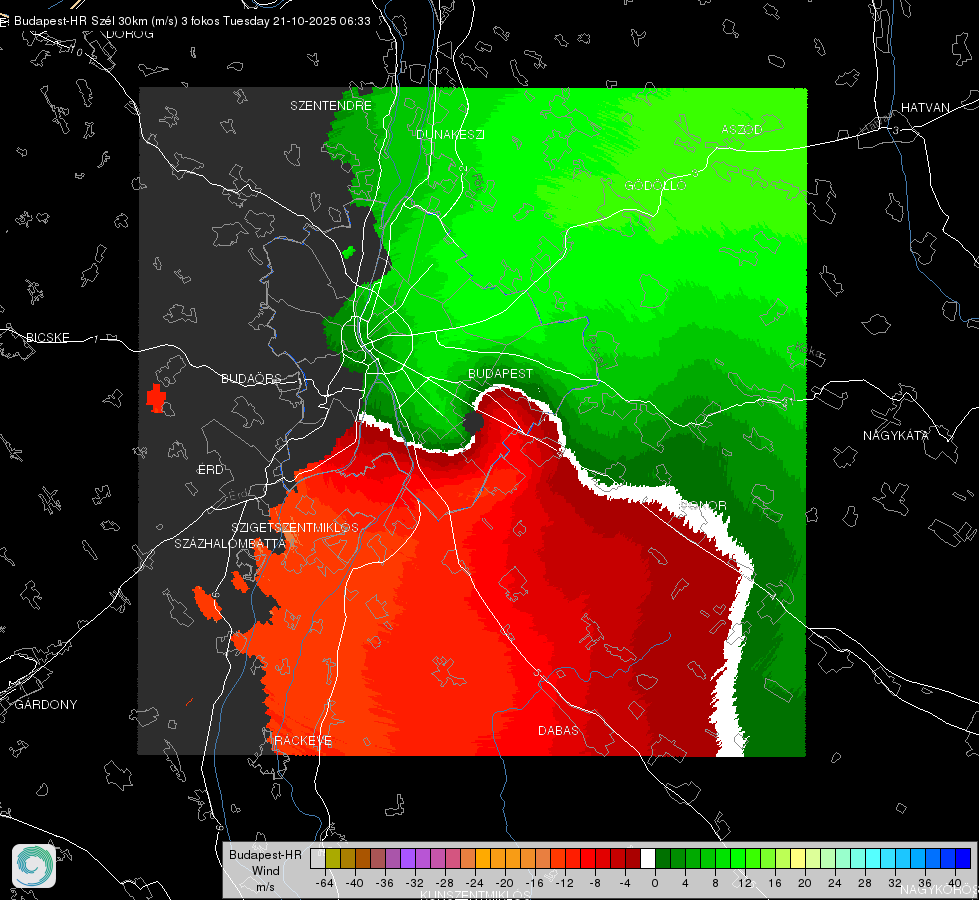Click the SZÁZHALOMBATTA town label
Image resolution: width=979 pixels, height=900 pixels.
click(230, 543)
